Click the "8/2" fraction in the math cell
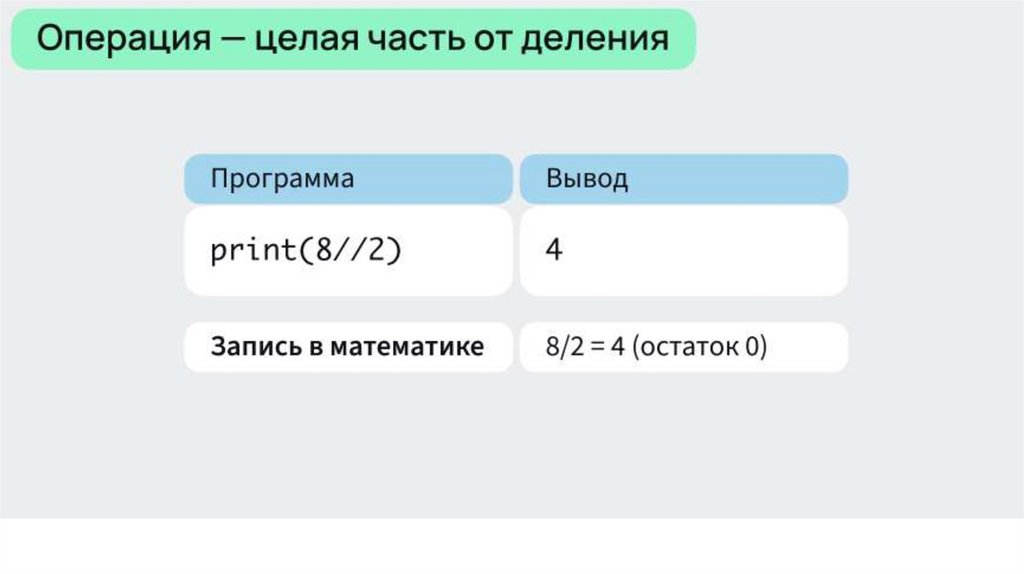 tap(563, 349)
